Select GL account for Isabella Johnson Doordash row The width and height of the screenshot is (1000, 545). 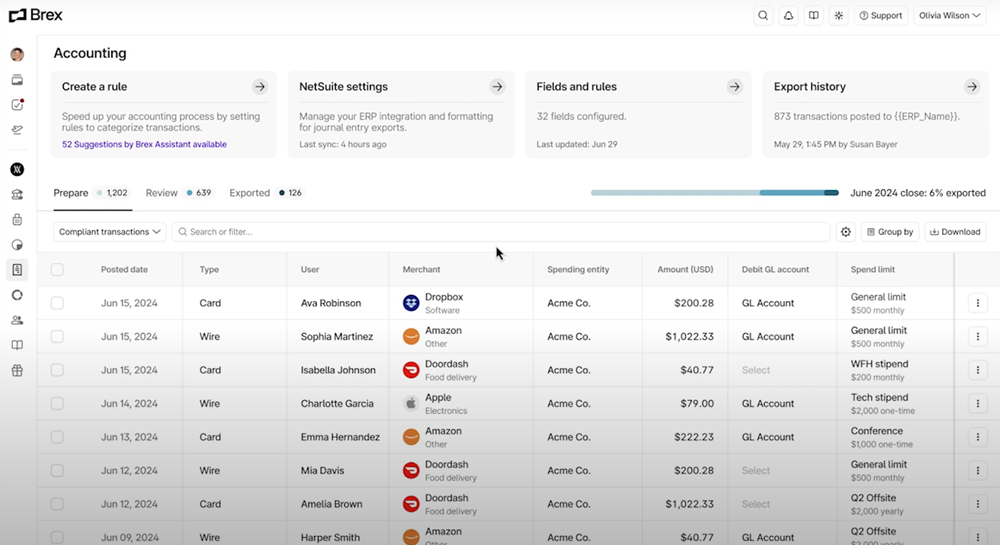[x=756, y=370]
